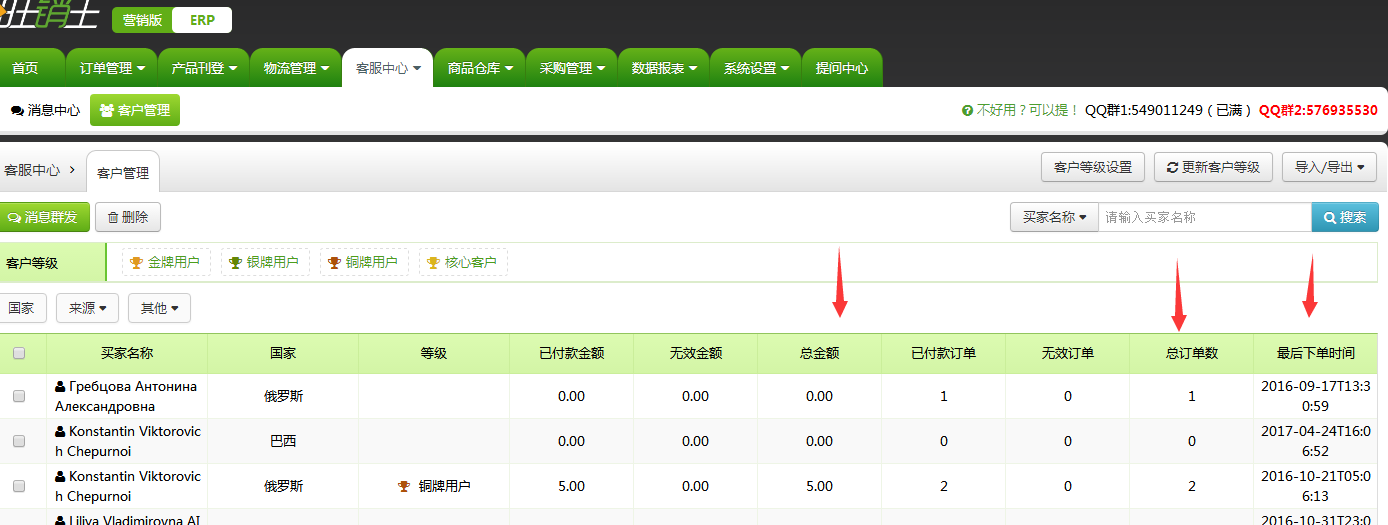Click the 铜牌用户 level cell
This screenshot has height=525, width=1388.
coord(434,486)
